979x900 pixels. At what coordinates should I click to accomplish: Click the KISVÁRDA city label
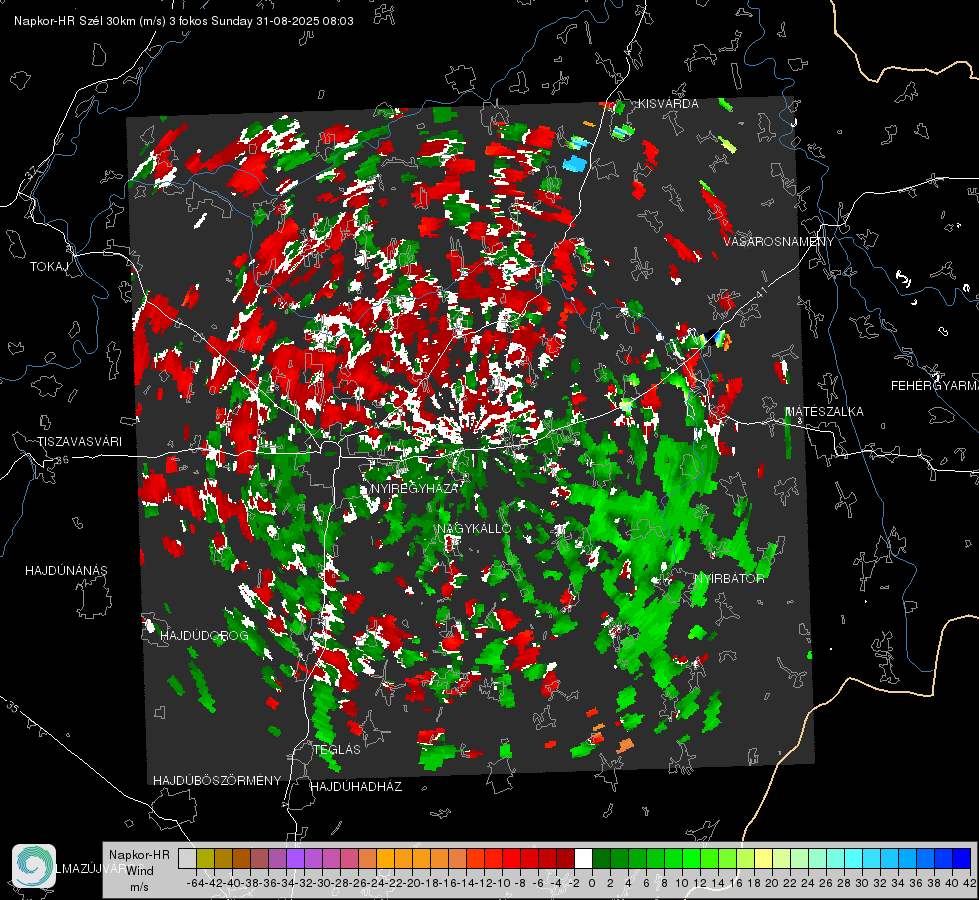(x=668, y=104)
